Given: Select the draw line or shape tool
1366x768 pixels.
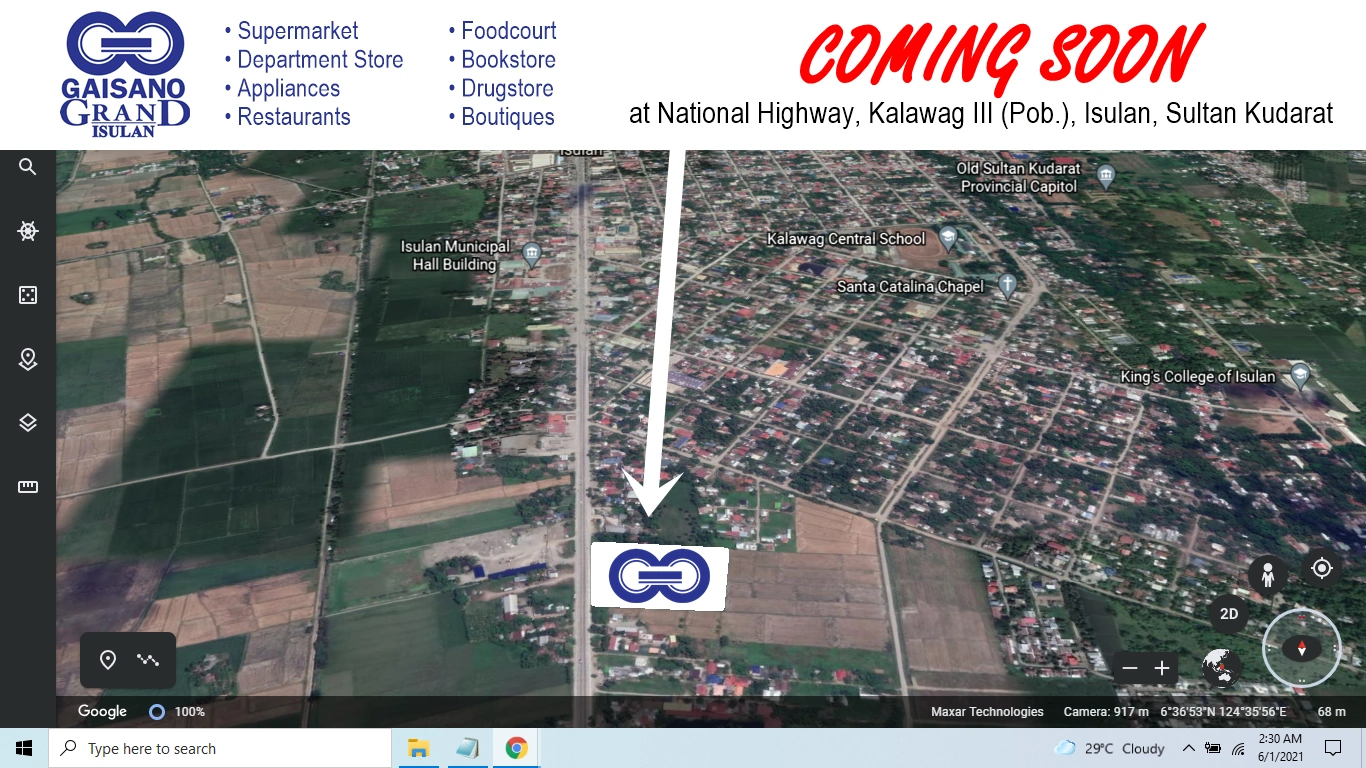Looking at the screenshot, I should (148, 660).
